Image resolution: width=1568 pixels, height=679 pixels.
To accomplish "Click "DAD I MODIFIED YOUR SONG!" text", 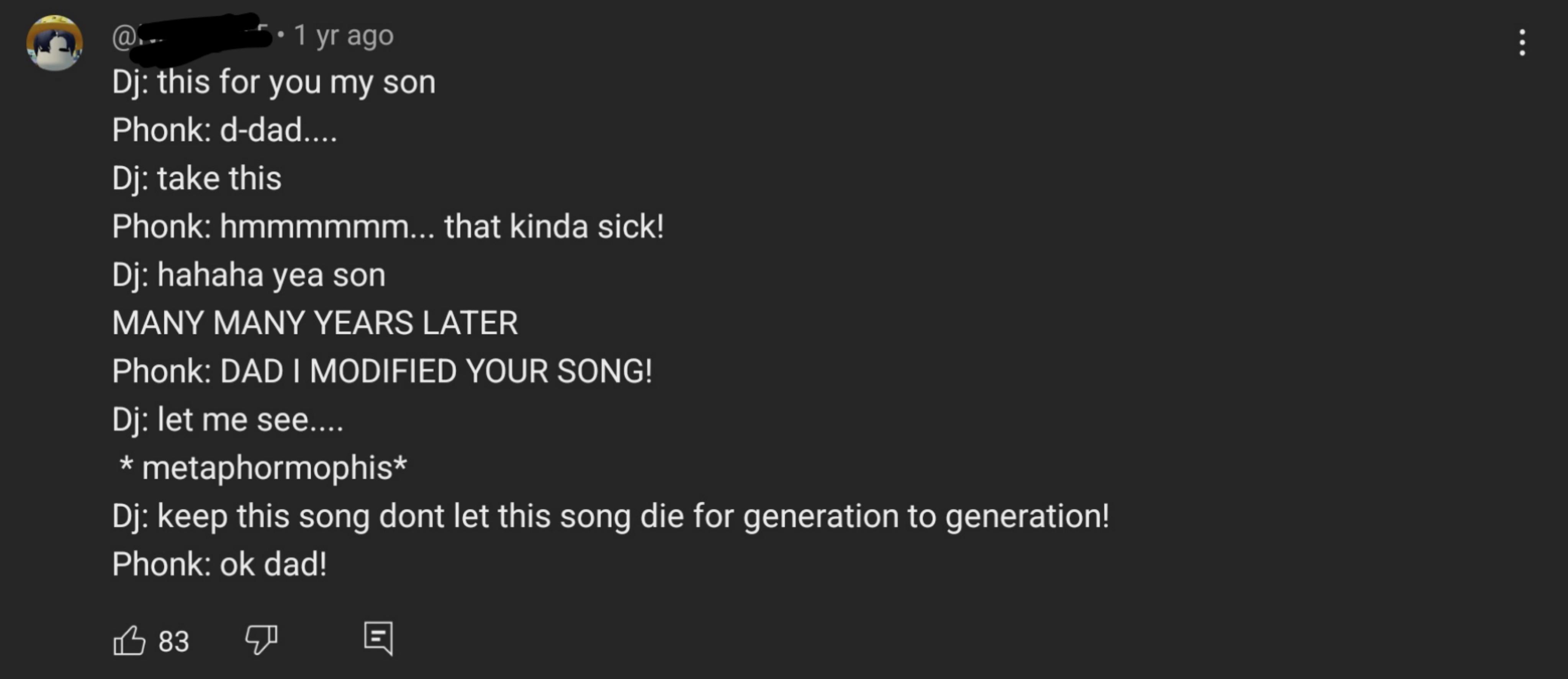I will point(436,371).
